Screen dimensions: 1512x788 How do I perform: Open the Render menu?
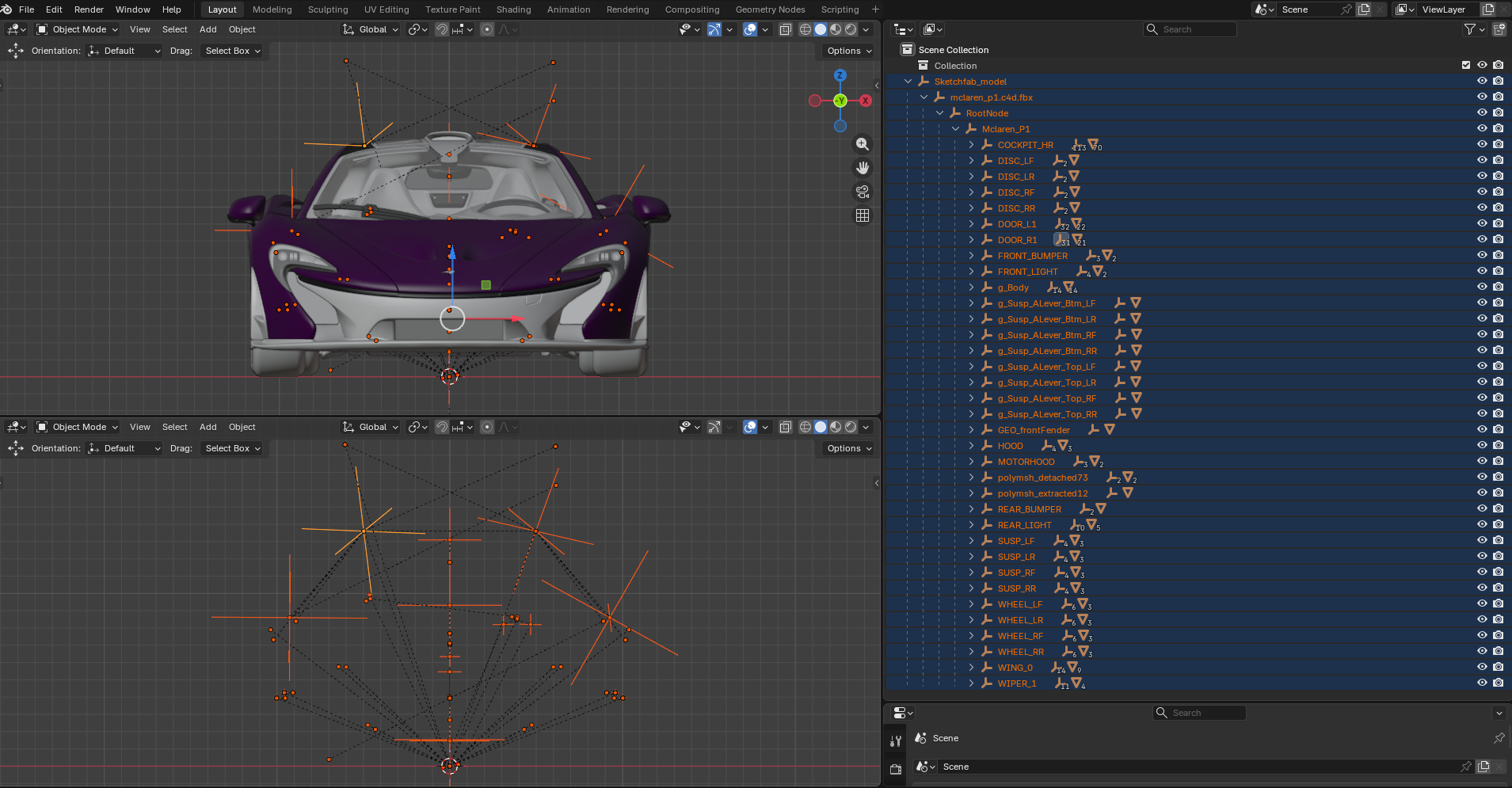tap(89, 10)
